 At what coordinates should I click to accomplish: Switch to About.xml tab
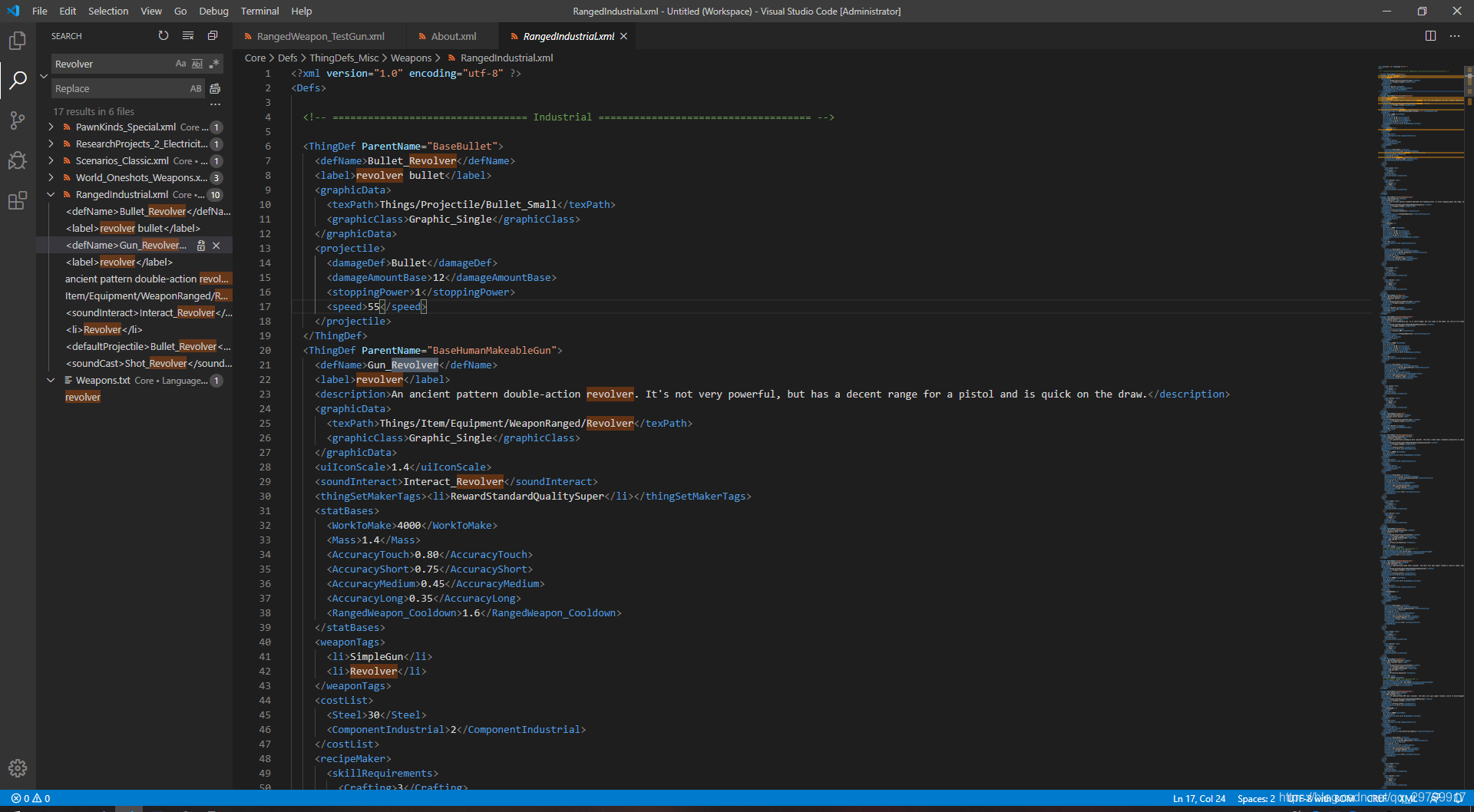coord(453,36)
